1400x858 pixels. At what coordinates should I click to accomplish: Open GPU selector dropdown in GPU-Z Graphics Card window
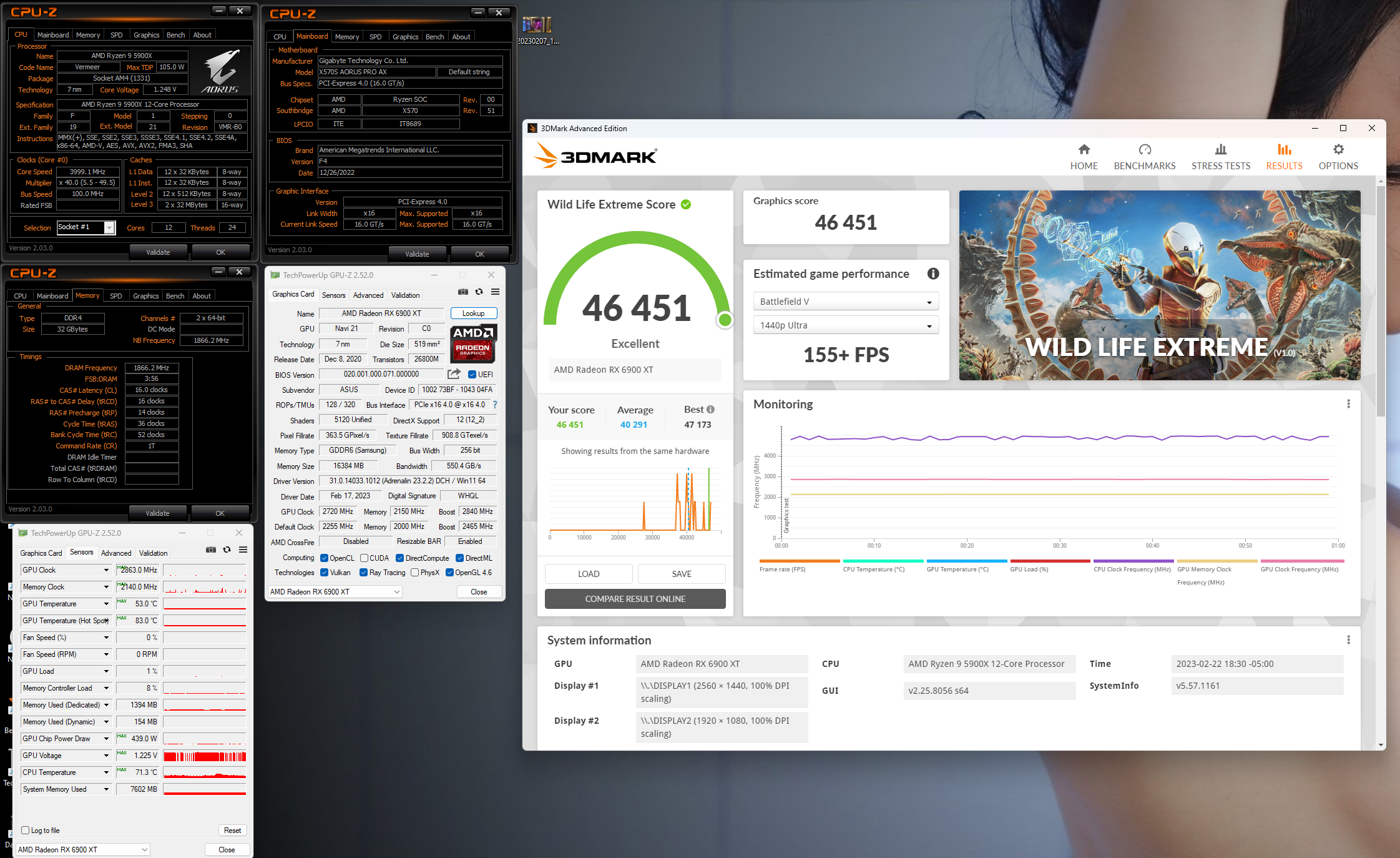(335, 592)
